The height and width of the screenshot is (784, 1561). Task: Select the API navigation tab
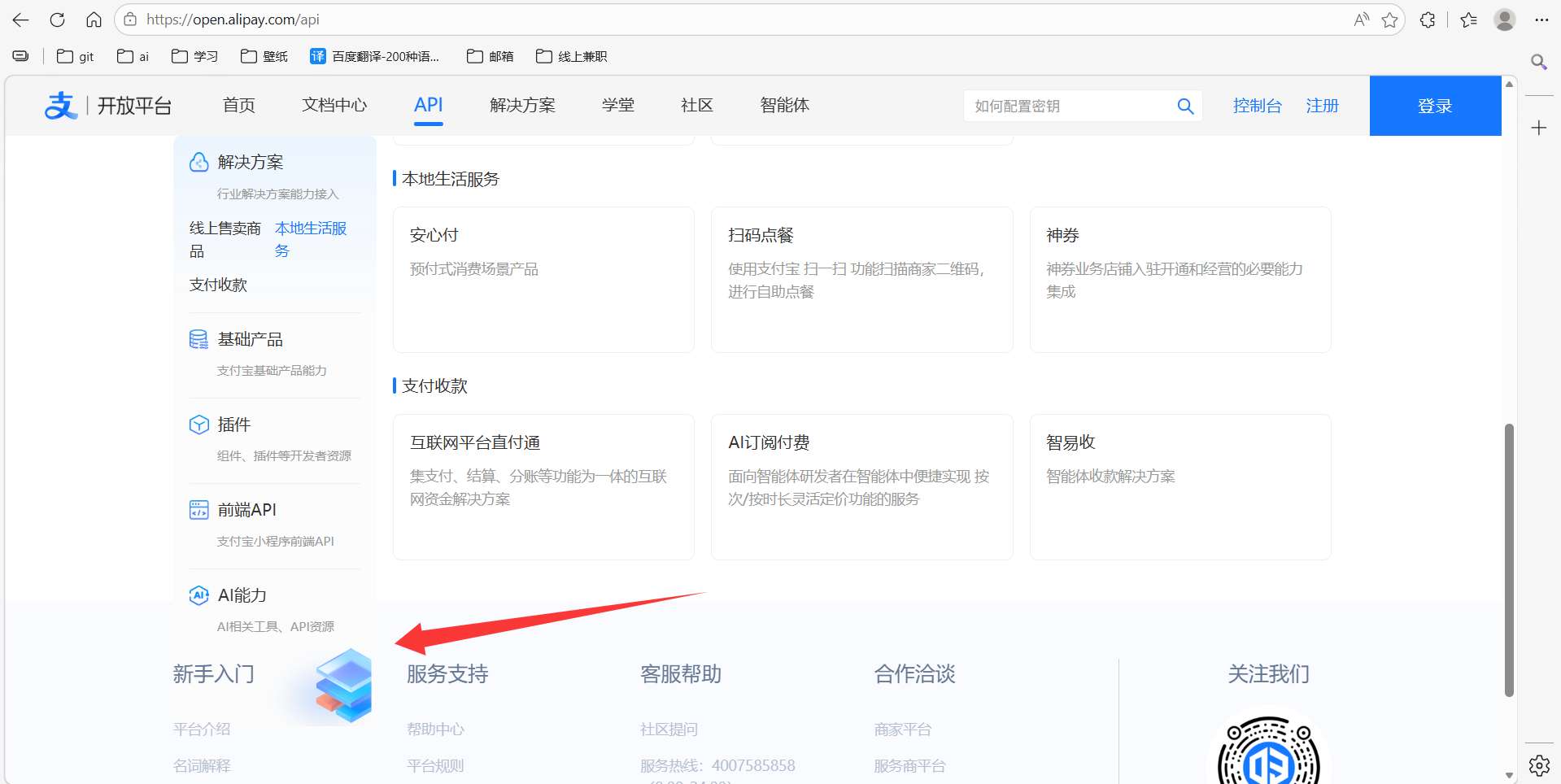[x=428, y=105]
